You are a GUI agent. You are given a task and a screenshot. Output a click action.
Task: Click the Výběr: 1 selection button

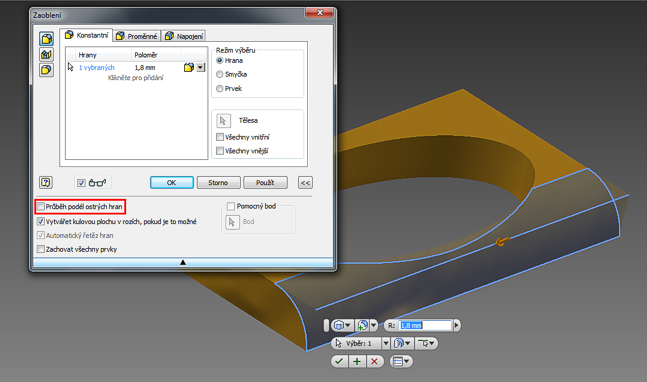click(x=356, y=343)
